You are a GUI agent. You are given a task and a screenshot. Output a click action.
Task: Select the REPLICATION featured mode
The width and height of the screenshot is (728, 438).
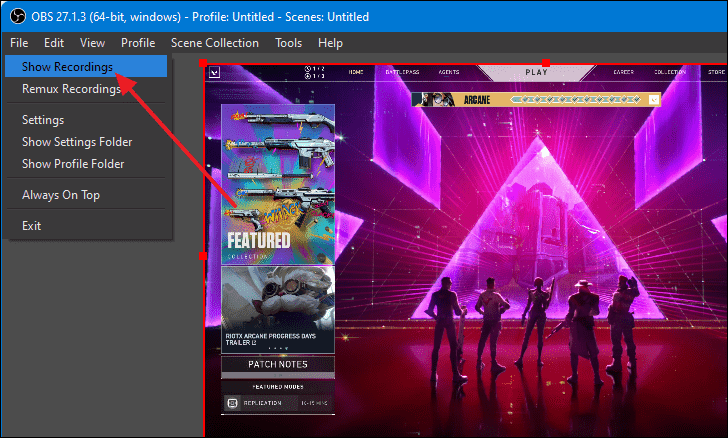(278, 403)
